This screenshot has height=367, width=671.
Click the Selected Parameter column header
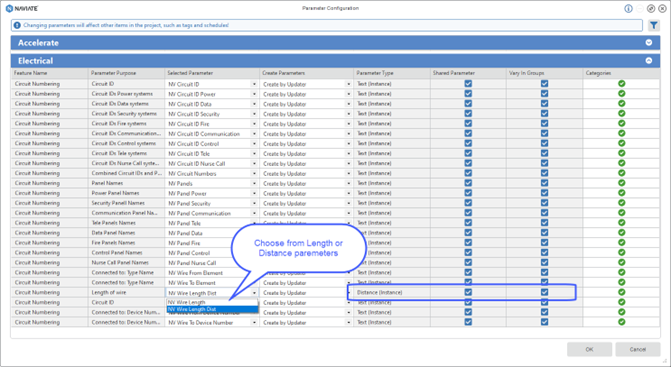[212, 73]
